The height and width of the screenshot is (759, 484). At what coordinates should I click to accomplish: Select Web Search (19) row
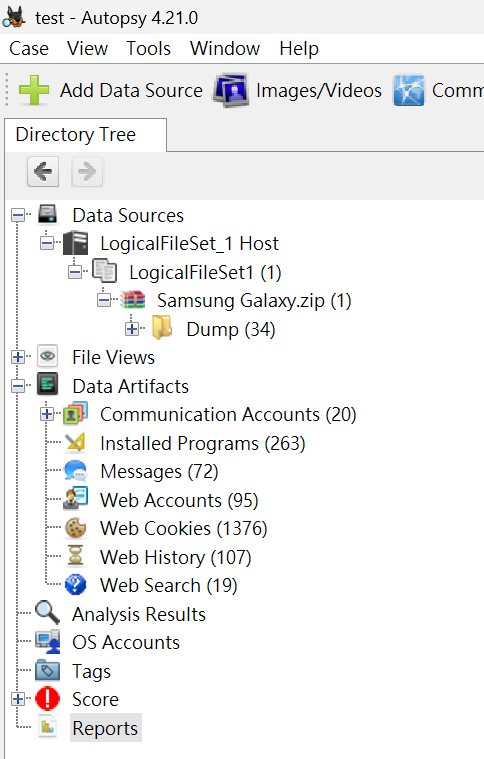[x=168, y=585]
